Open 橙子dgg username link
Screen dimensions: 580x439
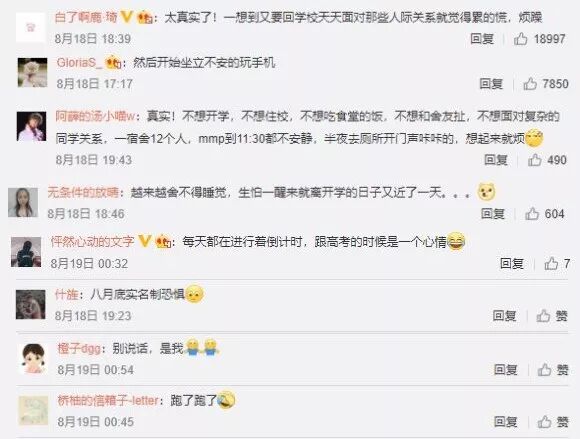(79, 348)
